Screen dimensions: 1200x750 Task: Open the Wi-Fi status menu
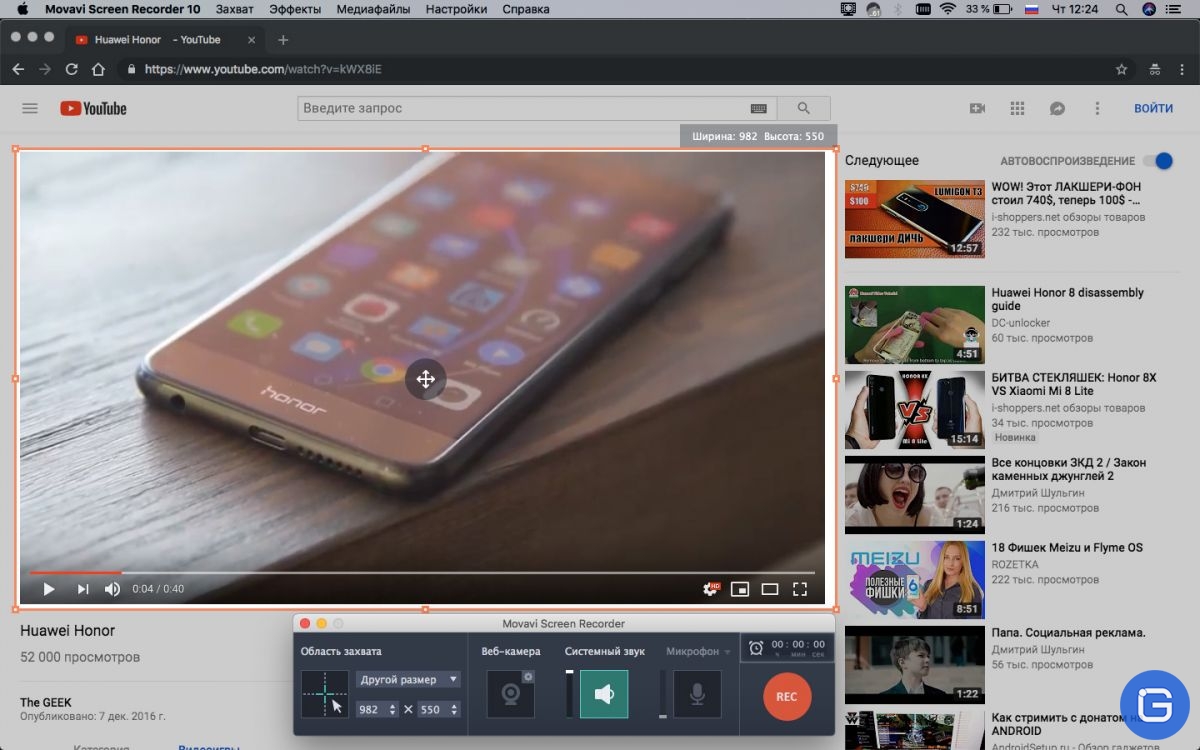click(x=947, y=9)
